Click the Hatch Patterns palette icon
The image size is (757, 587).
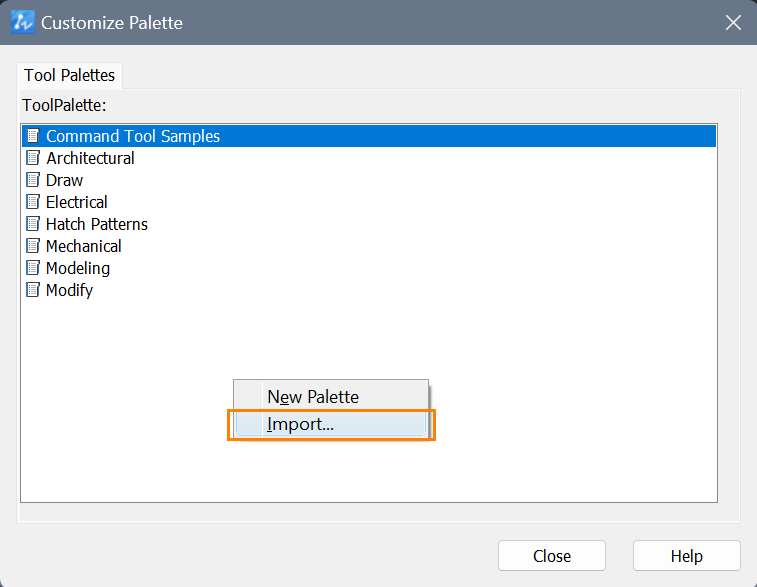tap(33, 224)
